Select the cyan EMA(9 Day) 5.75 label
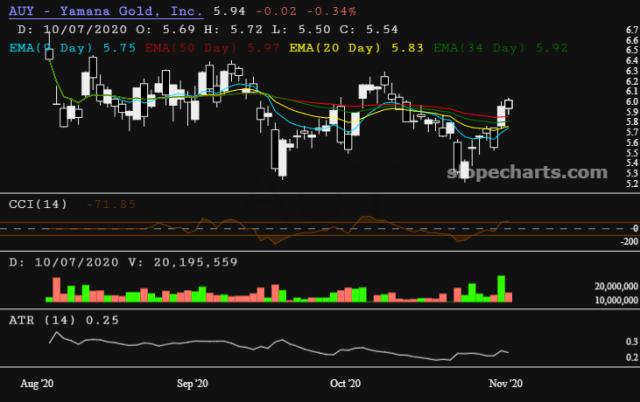The image size is (640, 402). click(x=72, y=48)
